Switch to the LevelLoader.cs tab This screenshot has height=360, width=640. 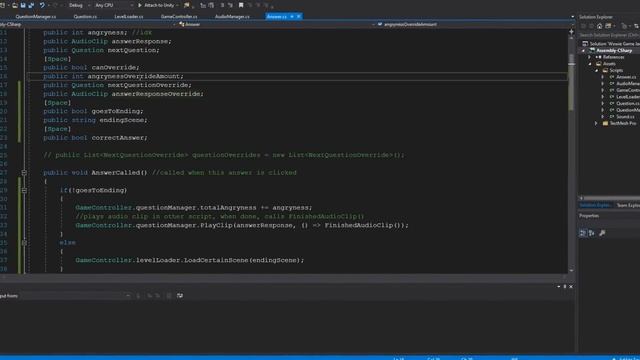tap(129, 17)
